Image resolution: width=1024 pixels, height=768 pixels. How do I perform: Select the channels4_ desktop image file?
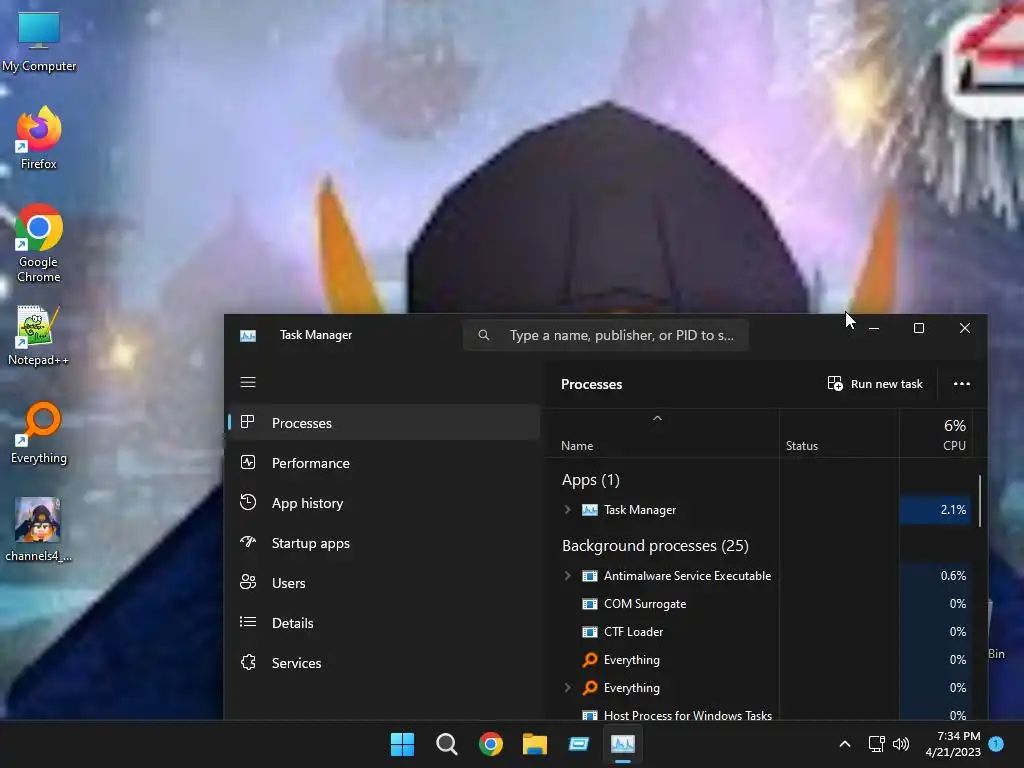point(39,529)
